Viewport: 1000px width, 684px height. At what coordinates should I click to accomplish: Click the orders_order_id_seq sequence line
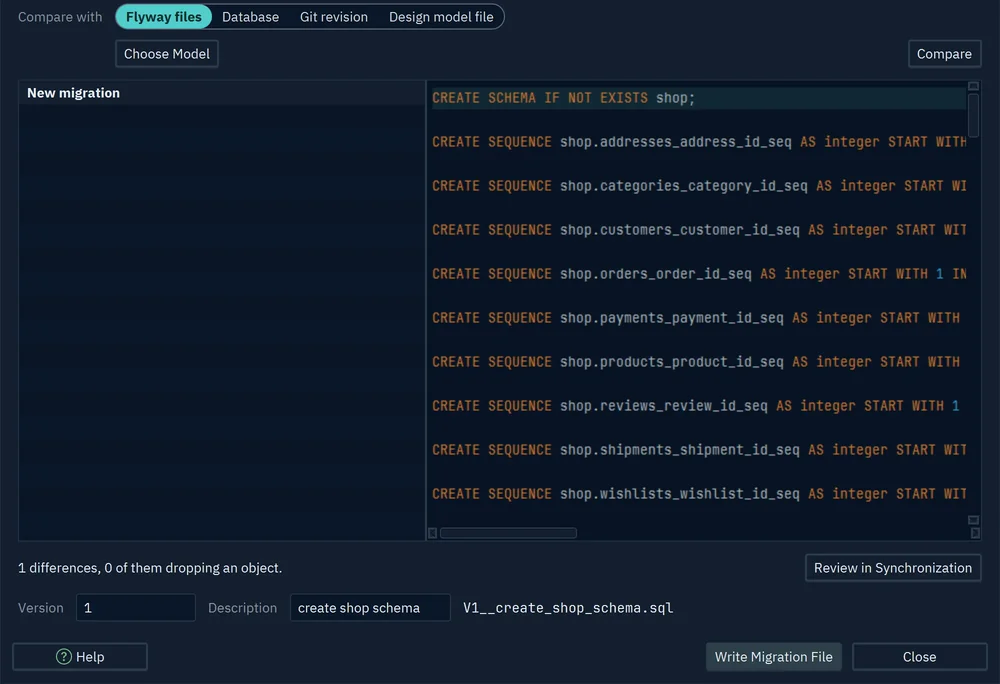point(699,273)
